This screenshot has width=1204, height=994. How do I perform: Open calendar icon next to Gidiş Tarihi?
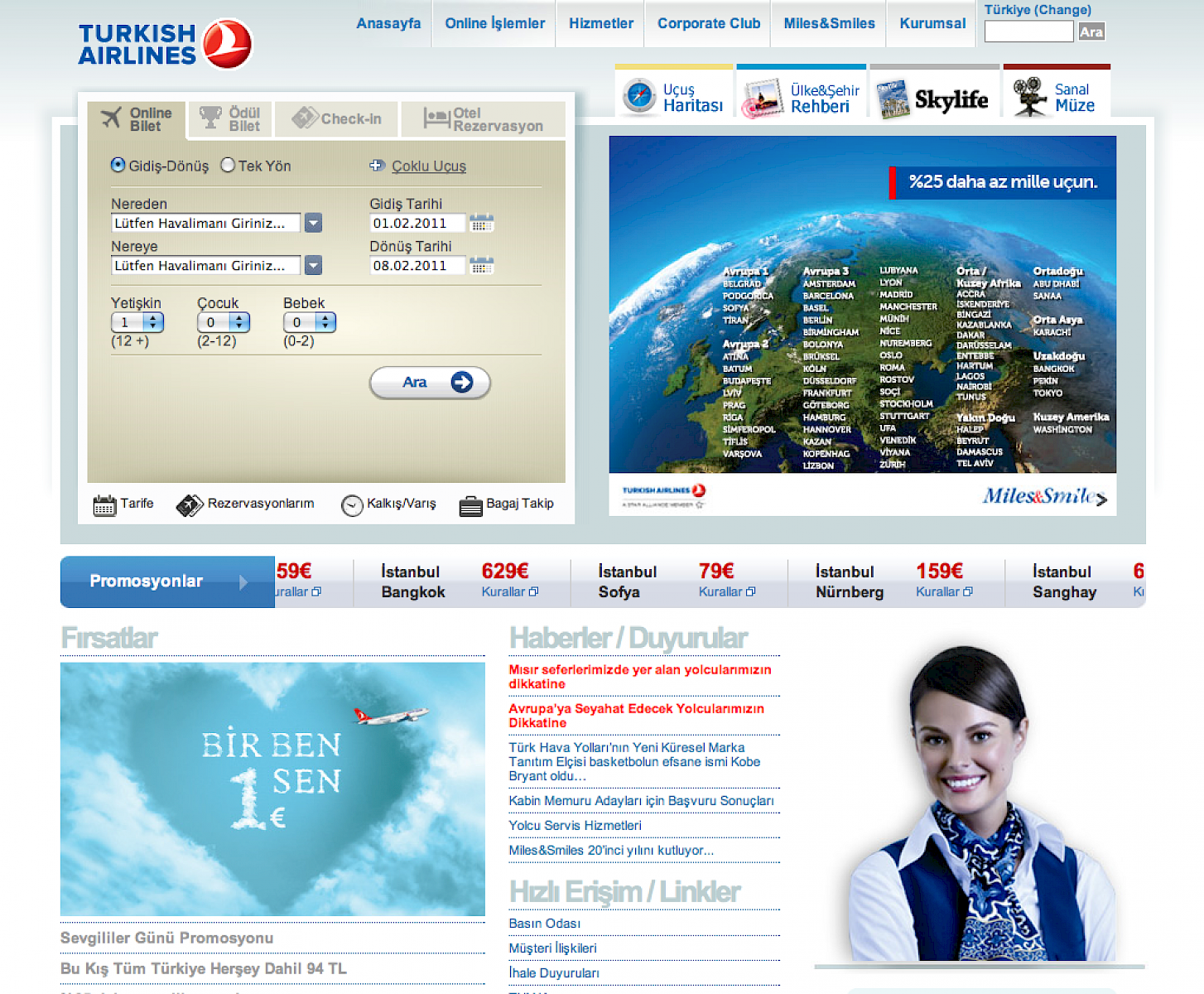(481, 223)
